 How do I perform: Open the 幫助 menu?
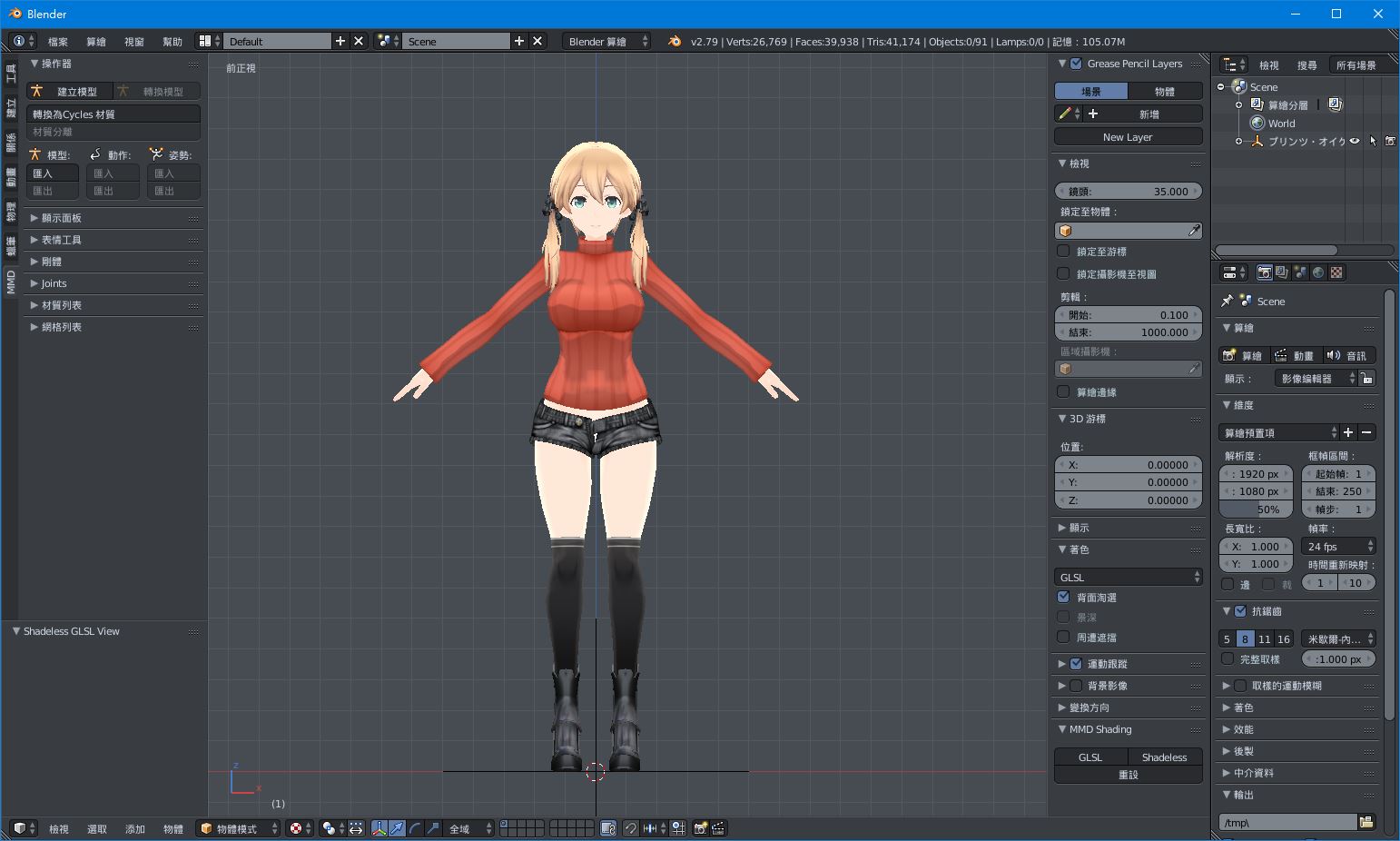click(173, 42)
